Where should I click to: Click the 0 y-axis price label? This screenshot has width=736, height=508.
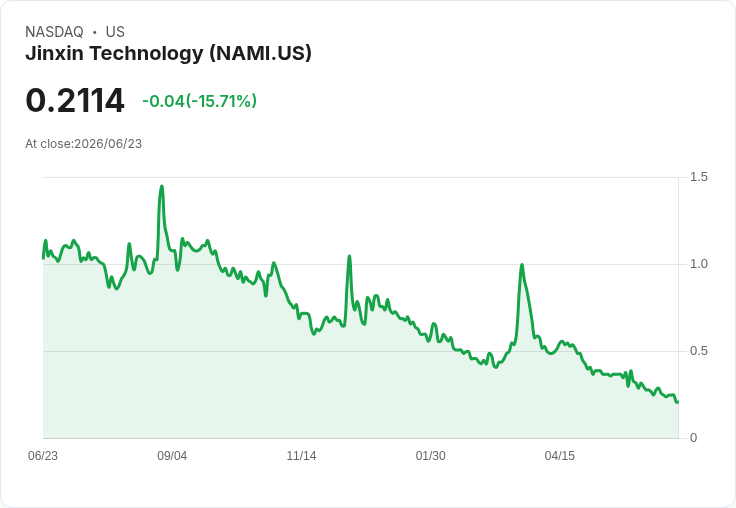click(x=693, y=438)
